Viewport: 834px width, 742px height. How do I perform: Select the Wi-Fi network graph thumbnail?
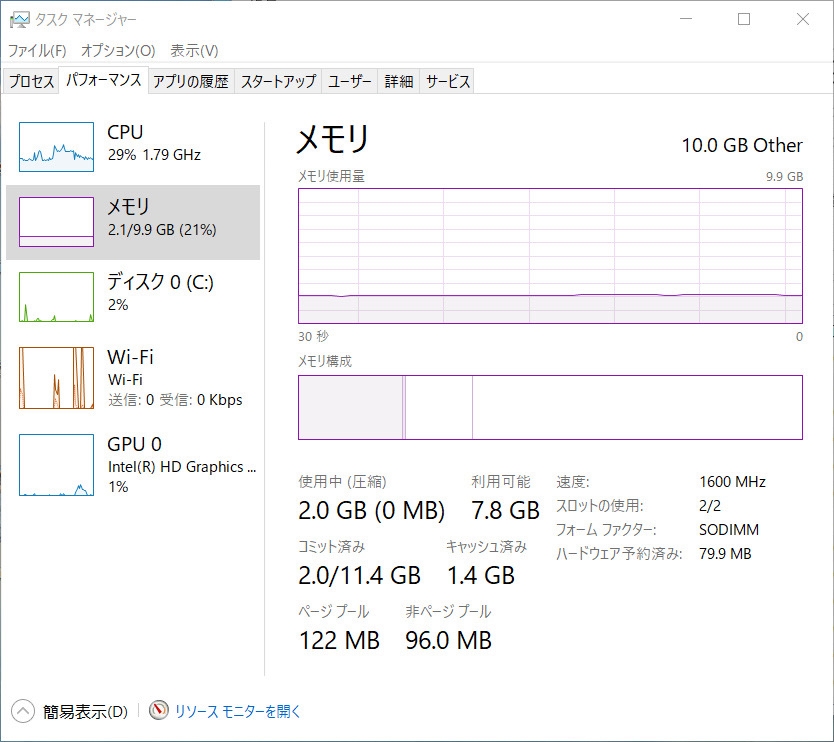(56, 378)
